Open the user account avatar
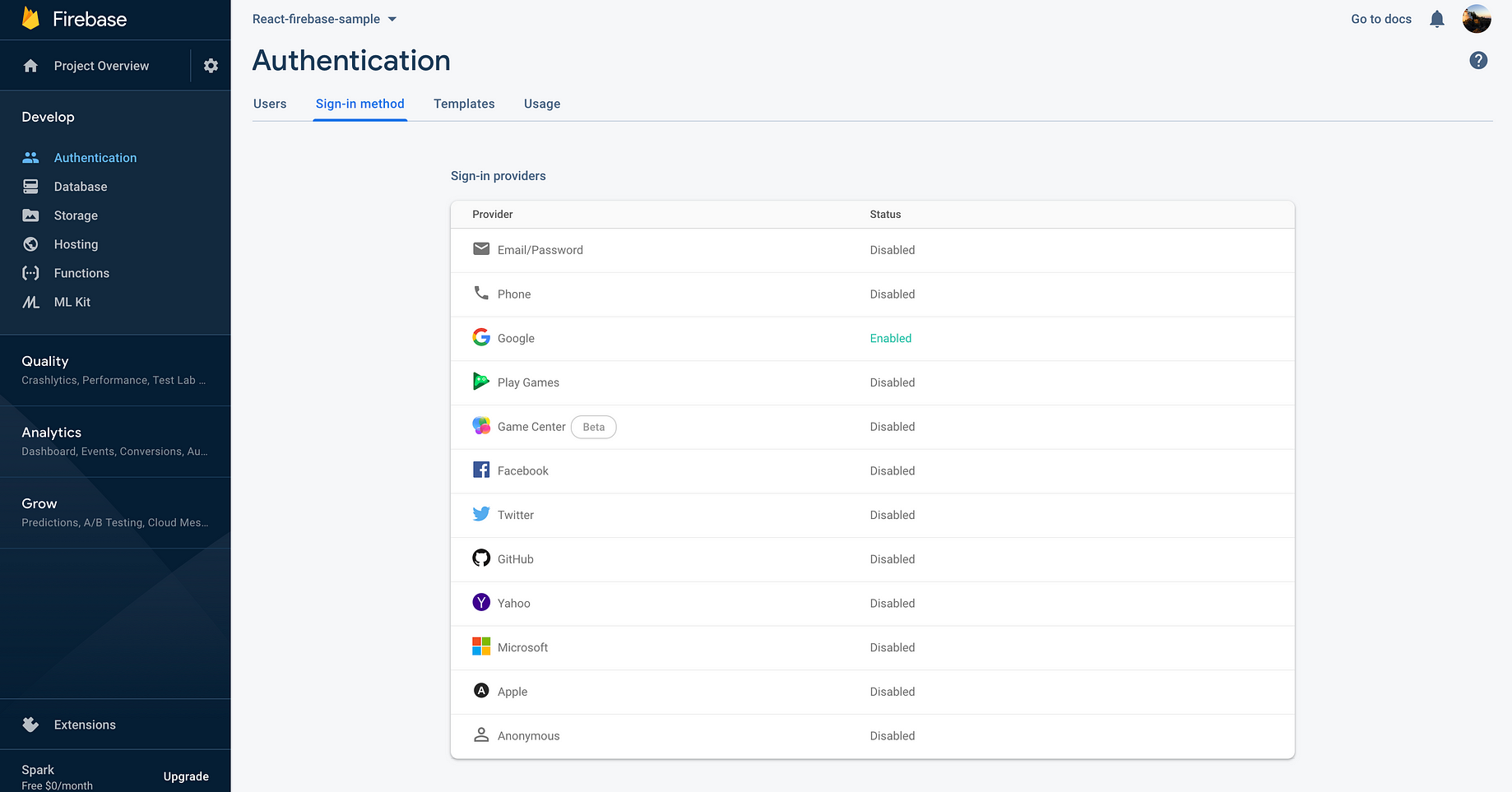 coord(1477,19)
